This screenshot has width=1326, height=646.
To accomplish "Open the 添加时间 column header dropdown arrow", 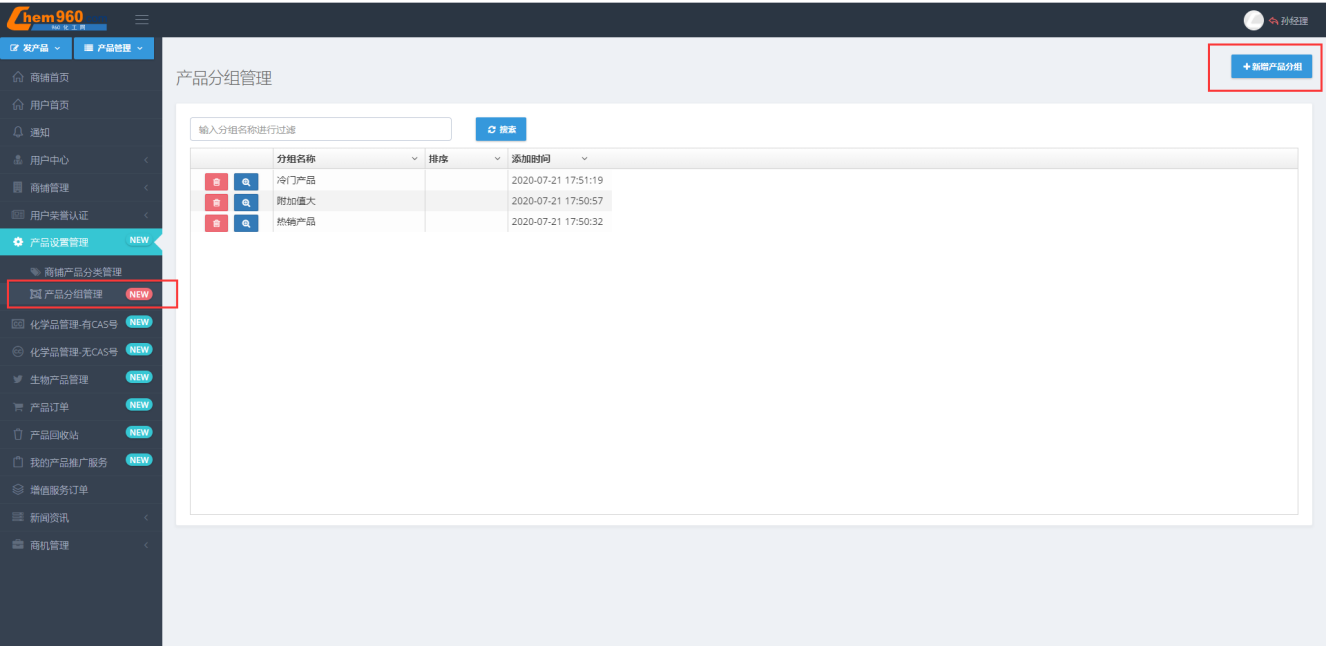I will tap(584, 159).
